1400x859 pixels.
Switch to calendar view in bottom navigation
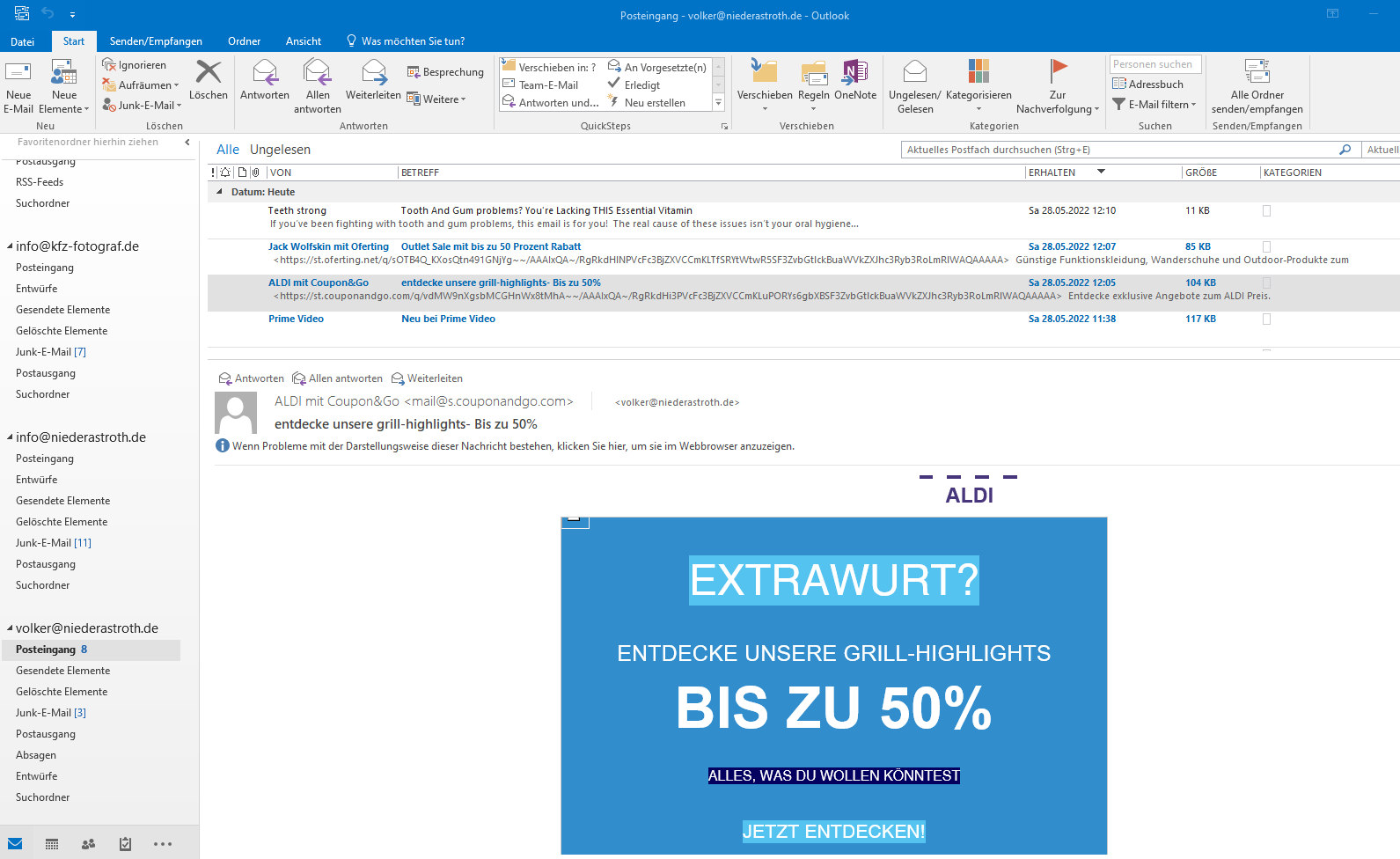tap(52, 844)
